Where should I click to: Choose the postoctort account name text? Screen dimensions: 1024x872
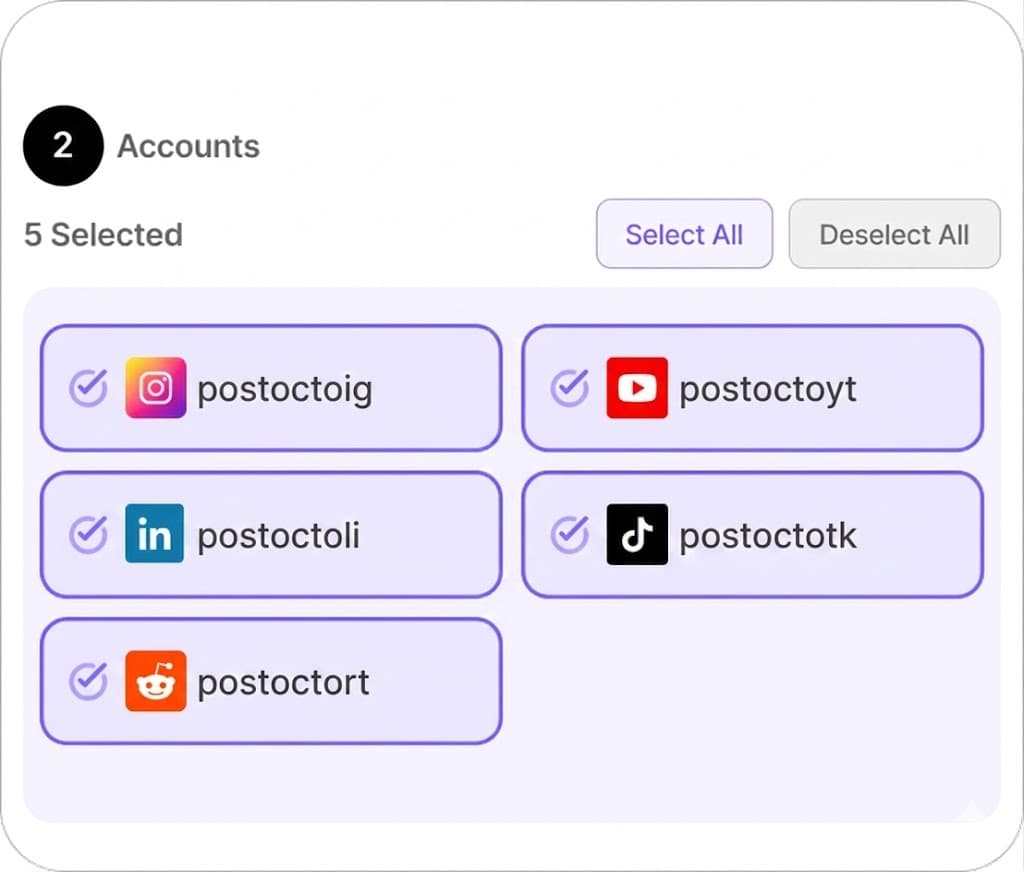tap(283, 683)
